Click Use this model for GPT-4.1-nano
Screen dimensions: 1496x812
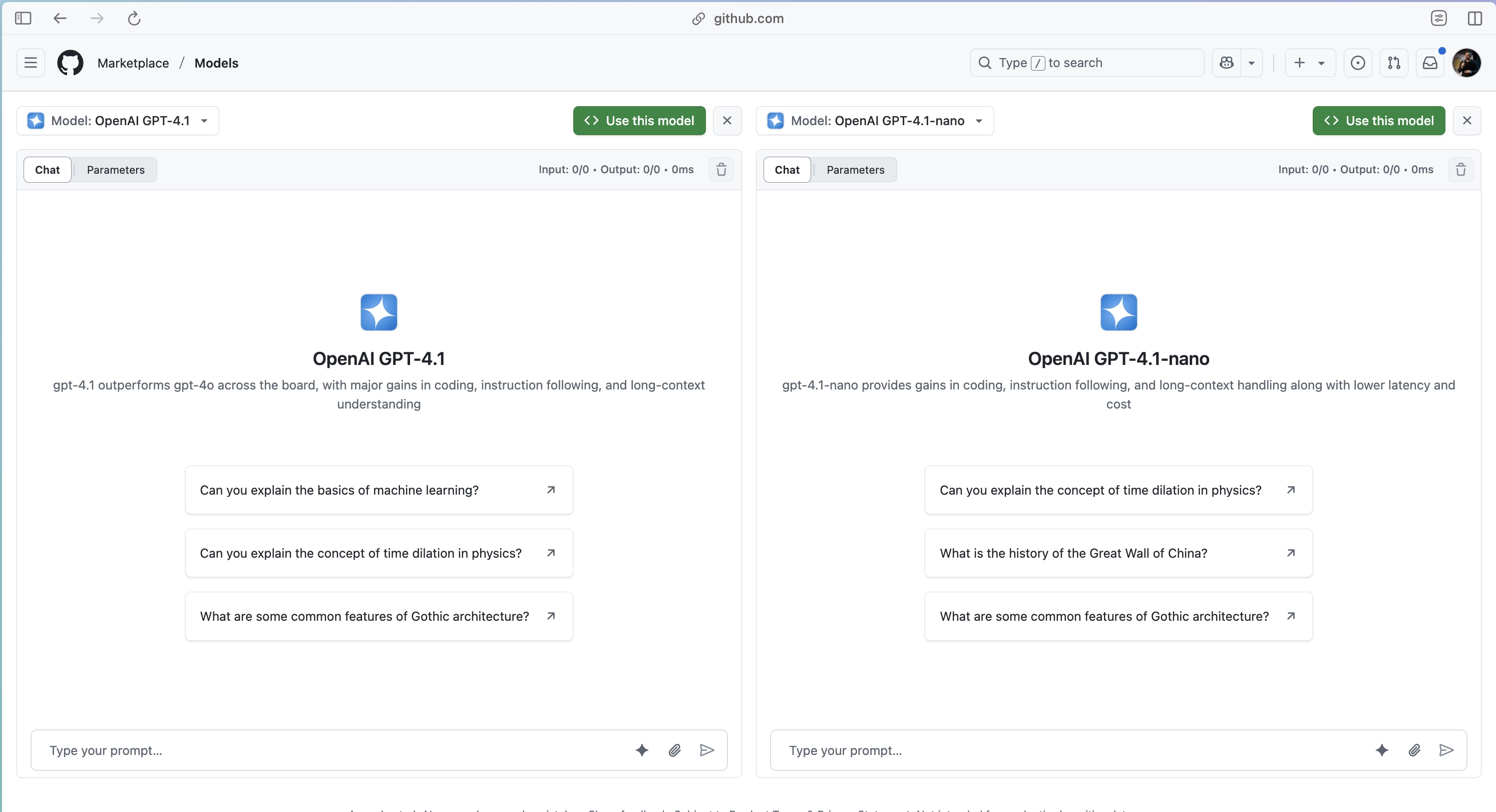click(1379, 120)
